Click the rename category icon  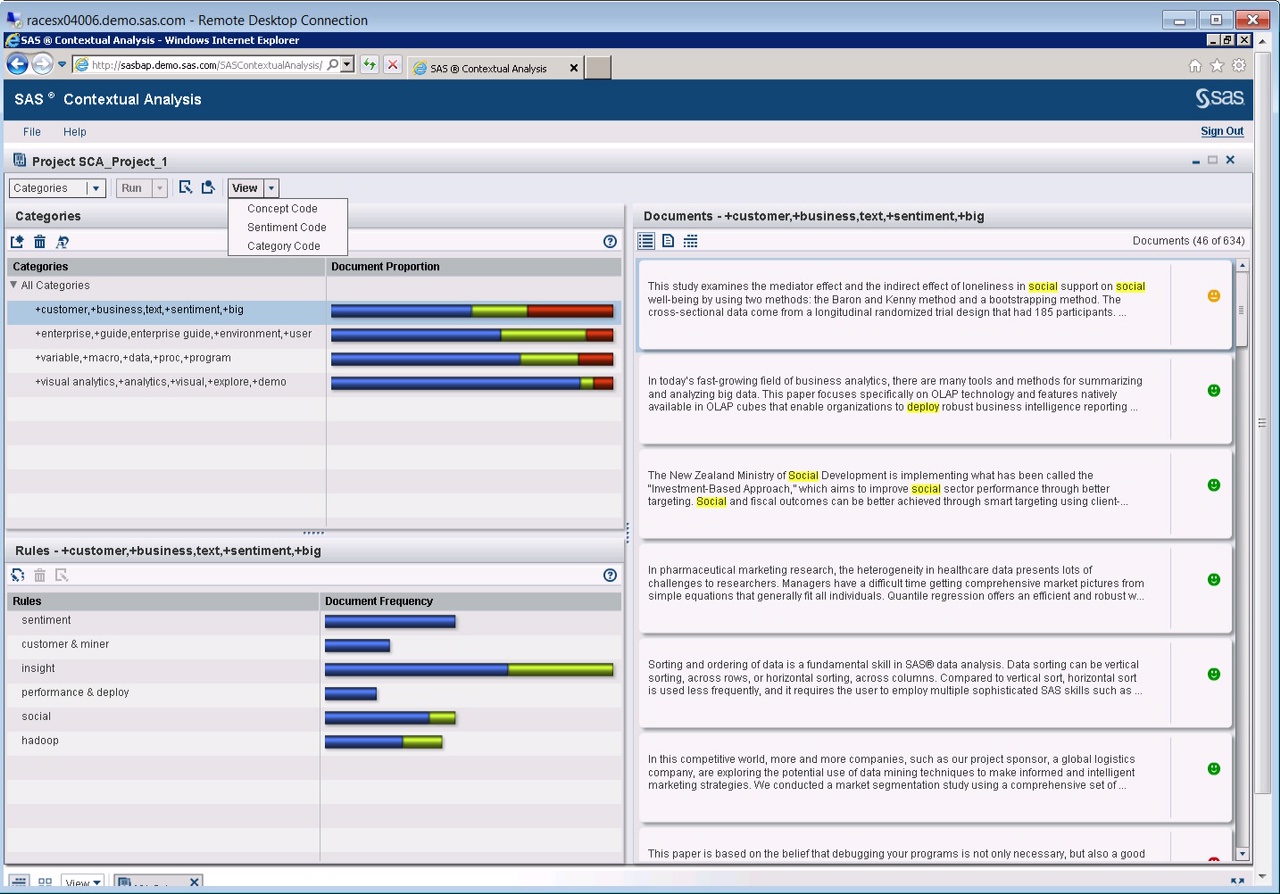(x=62, y=242)
